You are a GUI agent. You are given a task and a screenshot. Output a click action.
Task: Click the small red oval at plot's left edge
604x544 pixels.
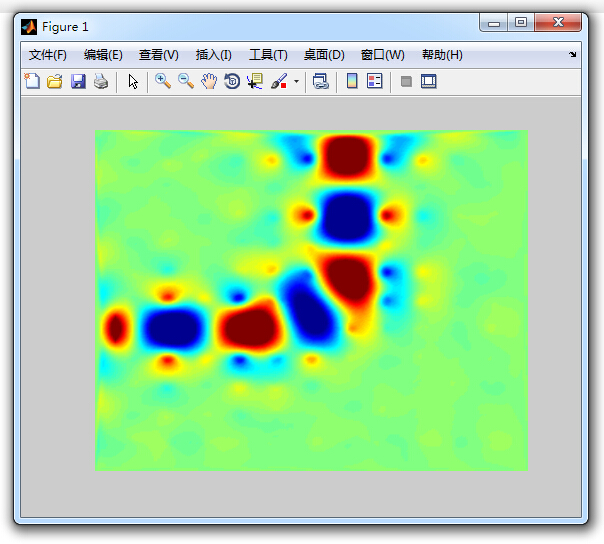coord(116,329)
